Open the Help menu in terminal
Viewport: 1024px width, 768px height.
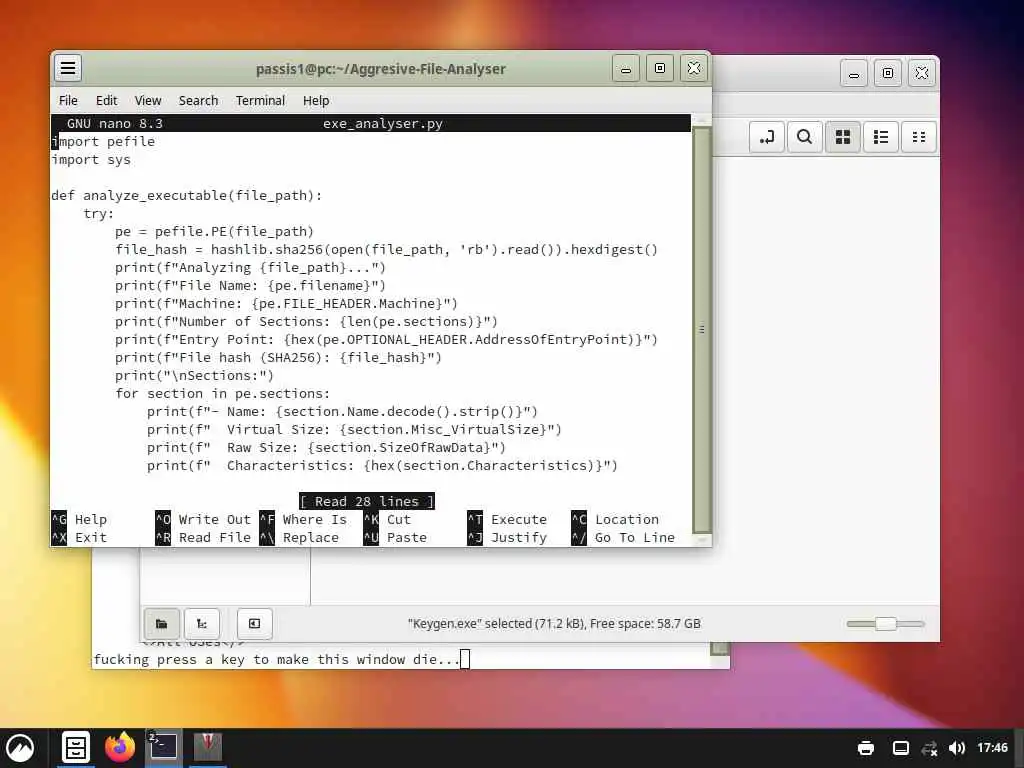point(316,101)
